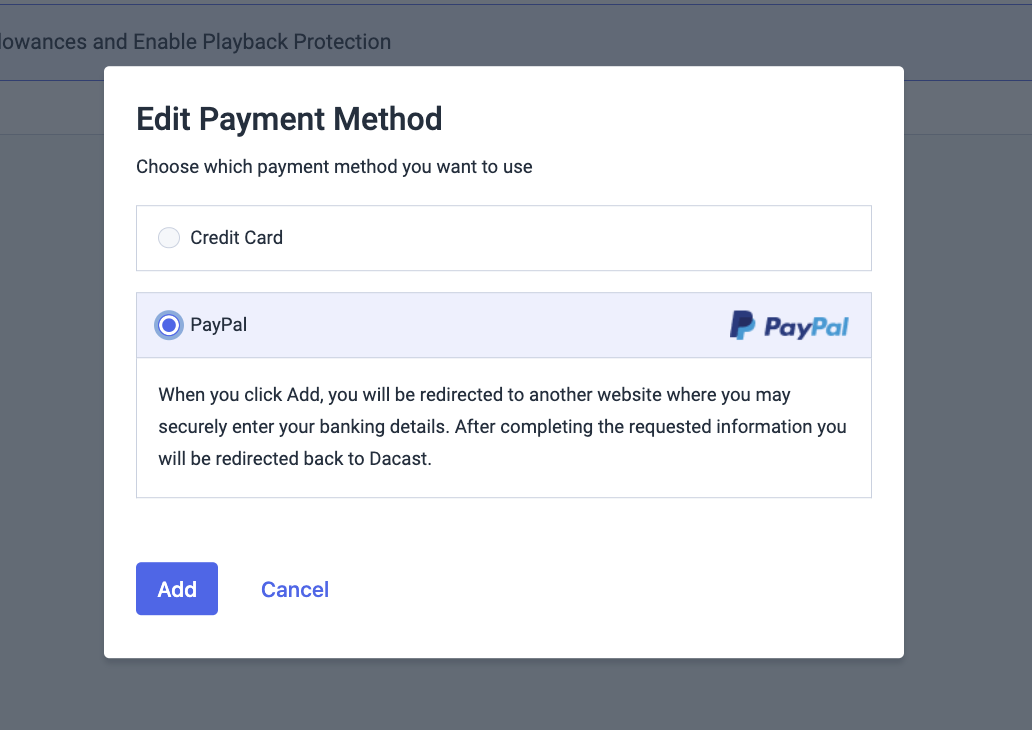This screenshot has height=730, width=1032.
Task: Click 'requested information you' in the PayPal description
Action: pos(737,427)
